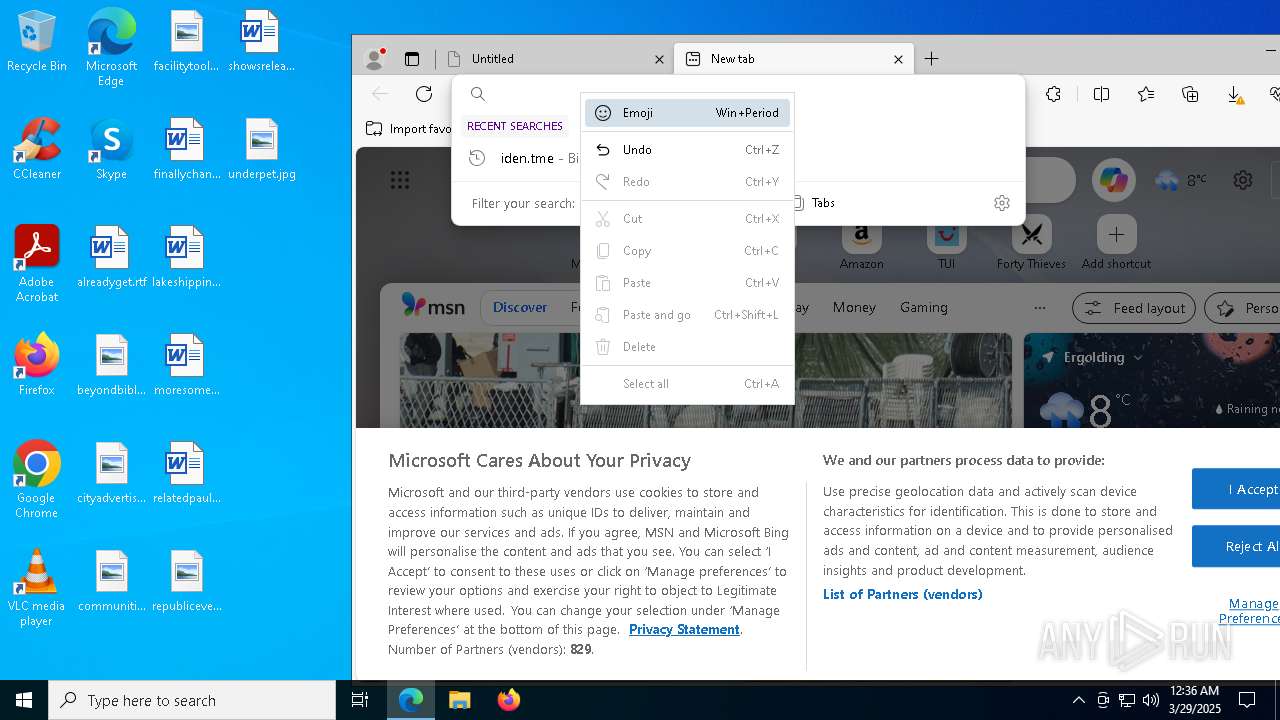Click the Copilot icon on new tab page
This screenshot has width=1280, height=720.
click(1113, 180)
